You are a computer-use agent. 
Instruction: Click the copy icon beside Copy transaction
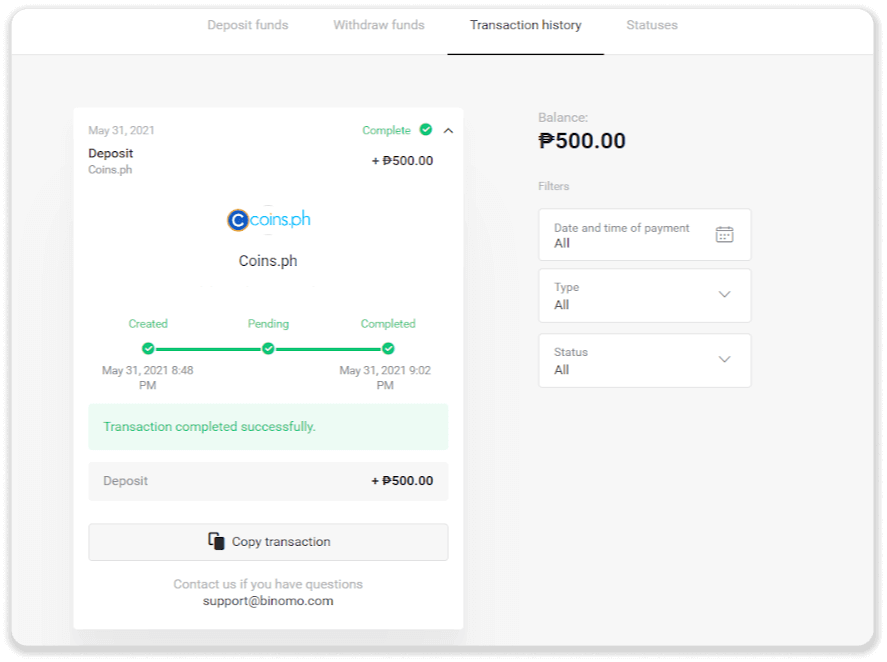(x=216, y=541)
